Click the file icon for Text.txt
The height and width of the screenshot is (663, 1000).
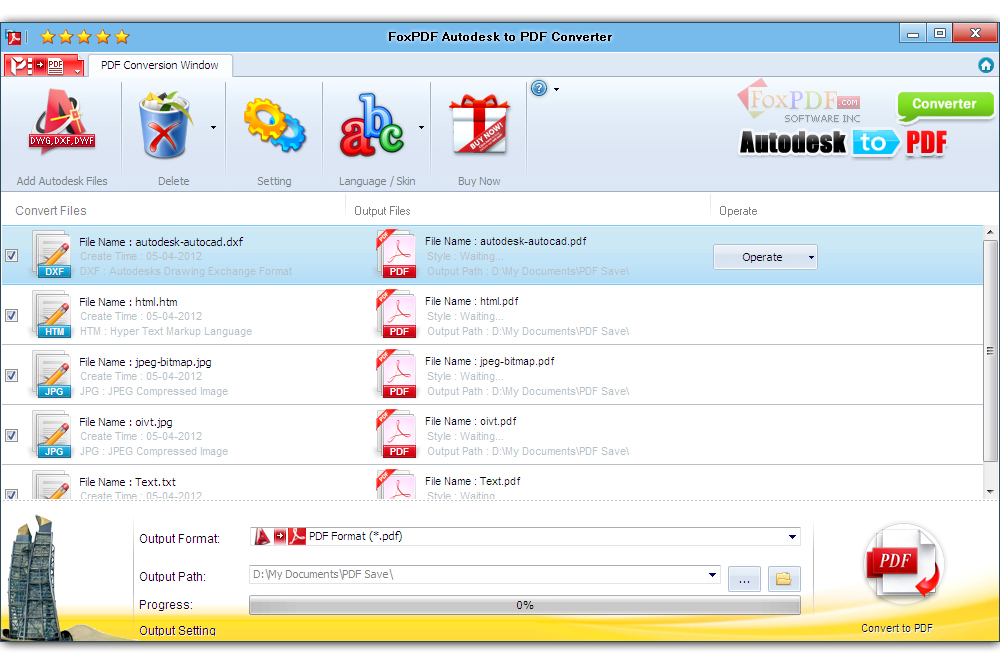52,485
